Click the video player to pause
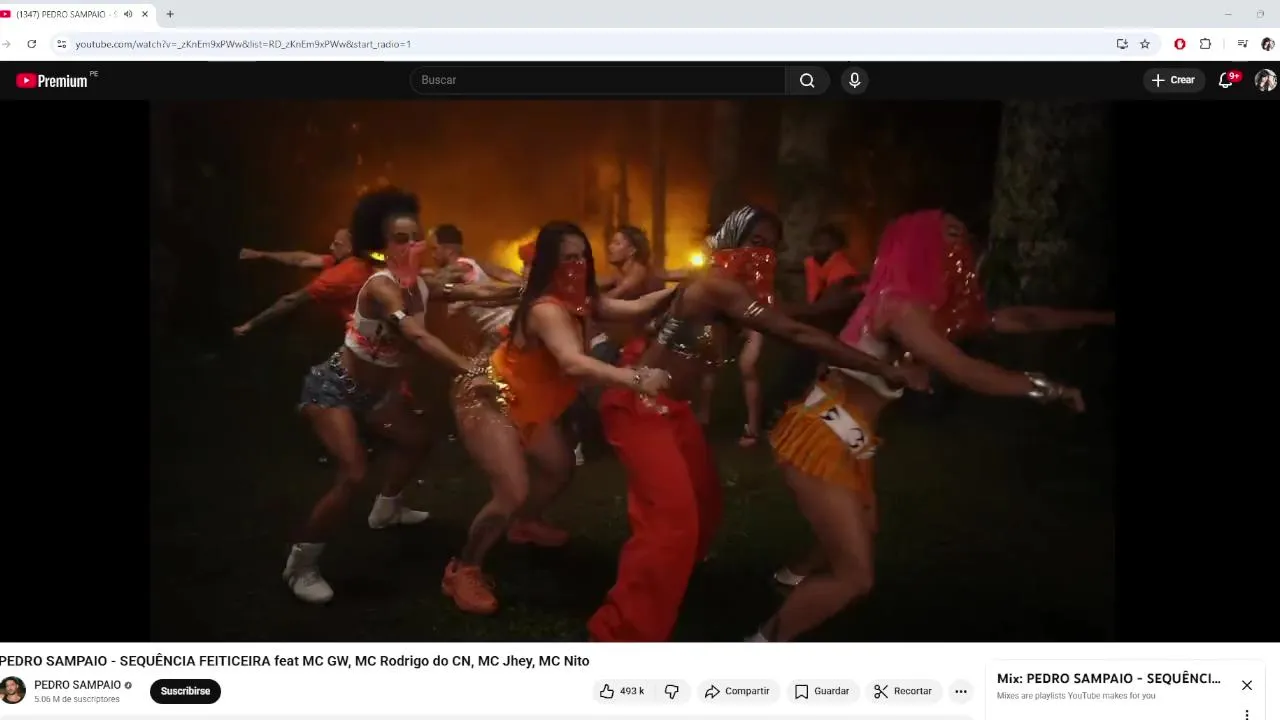1280x720 pixels. (x=632, y=371)
